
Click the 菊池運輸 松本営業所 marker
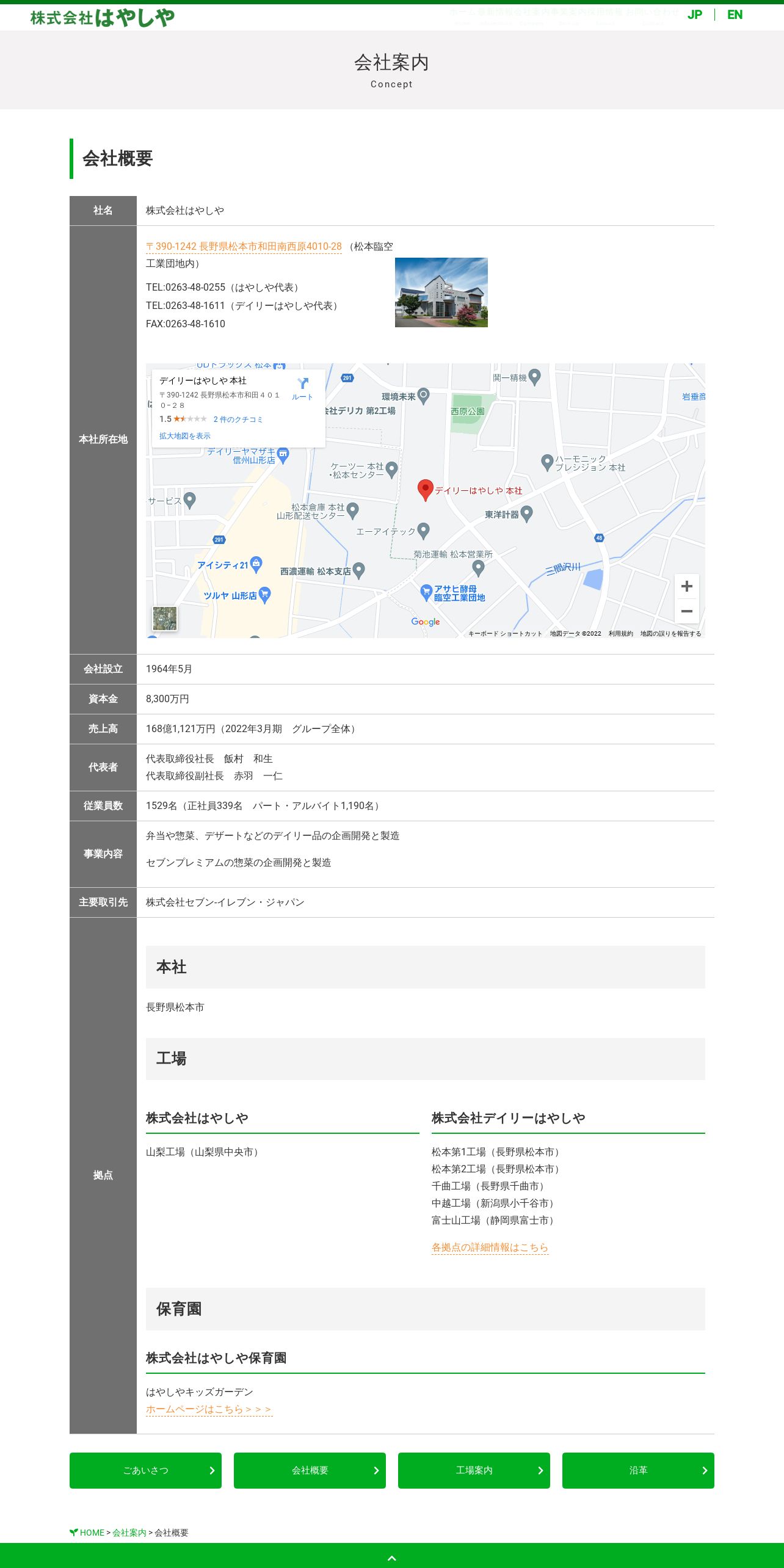coord(479,568)
